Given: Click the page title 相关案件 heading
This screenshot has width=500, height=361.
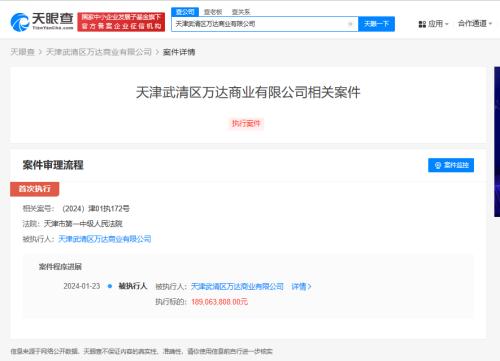Looking at the screenshot, I should 248,92.
